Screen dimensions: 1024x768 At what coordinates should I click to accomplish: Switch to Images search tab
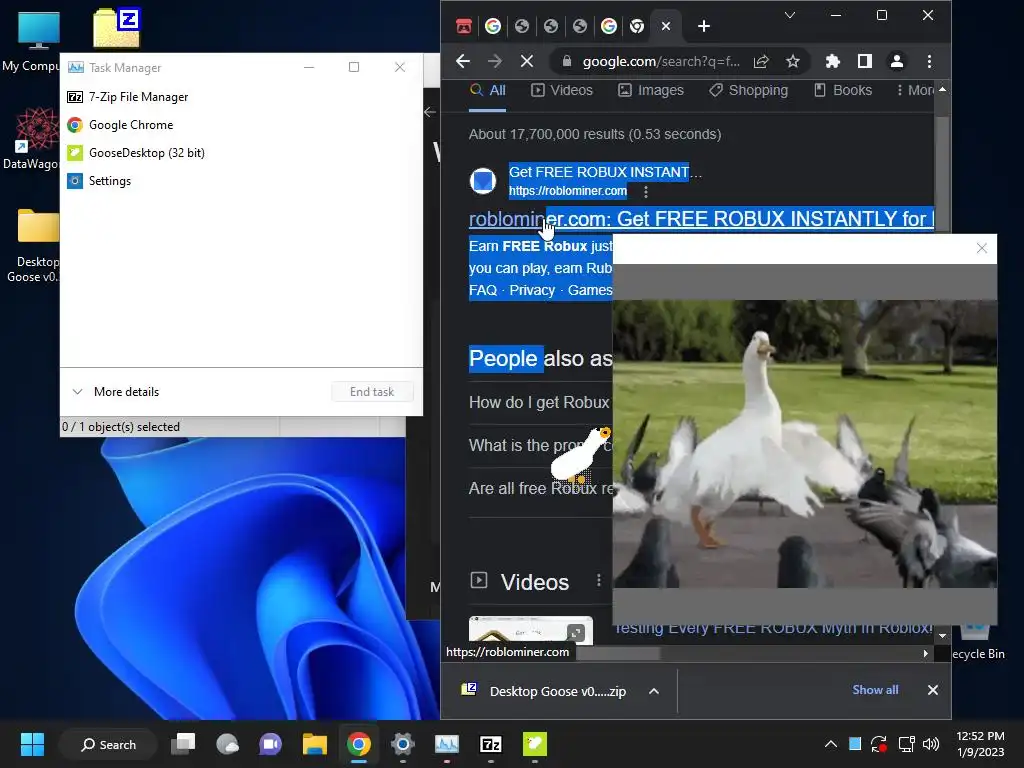651,90
